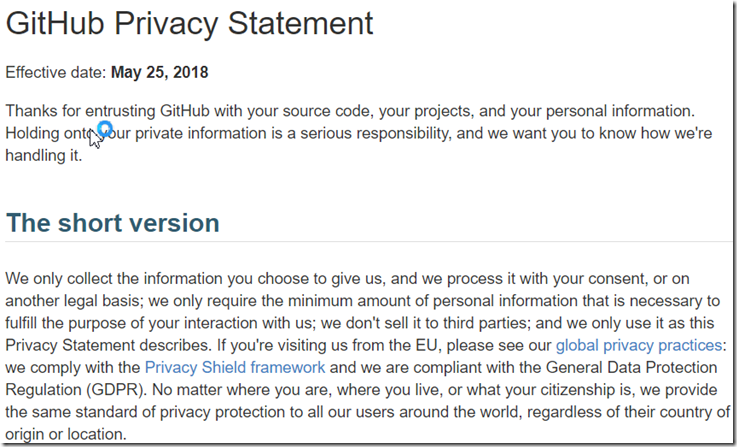737x447 pixels.
Task: Click the word entrusting in intro
Action: [x=120, y=111]
